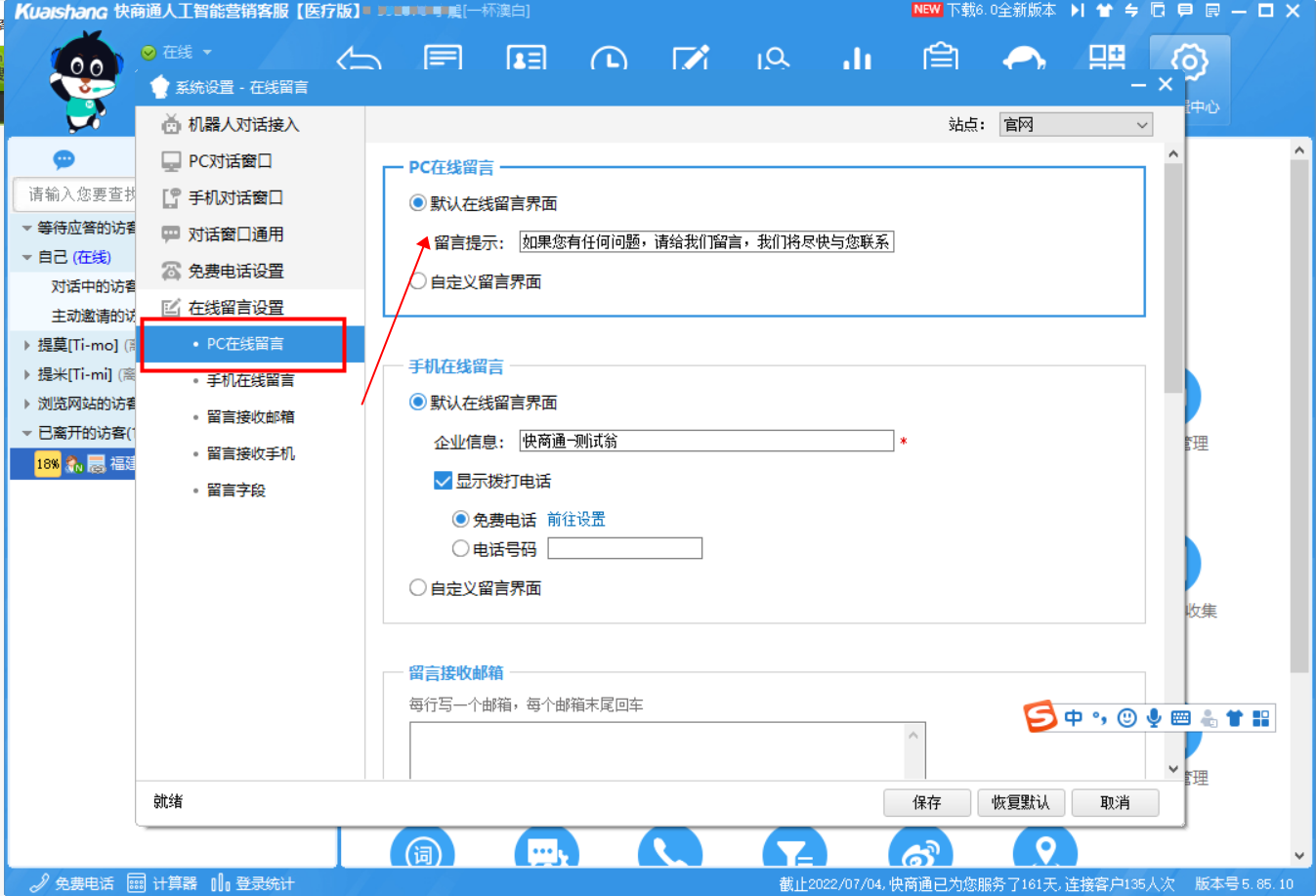Screen dimensions: 1316x896
Task: Click the login statistics status bar icon
Action: tap(253, 883)
